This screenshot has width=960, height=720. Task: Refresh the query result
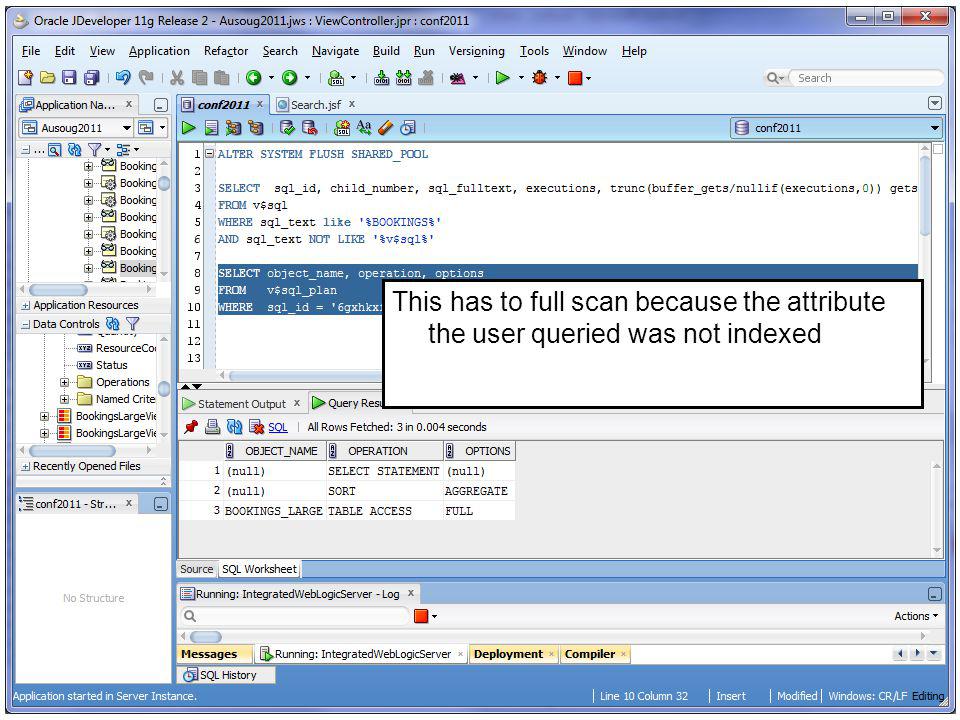coord(234,427)
